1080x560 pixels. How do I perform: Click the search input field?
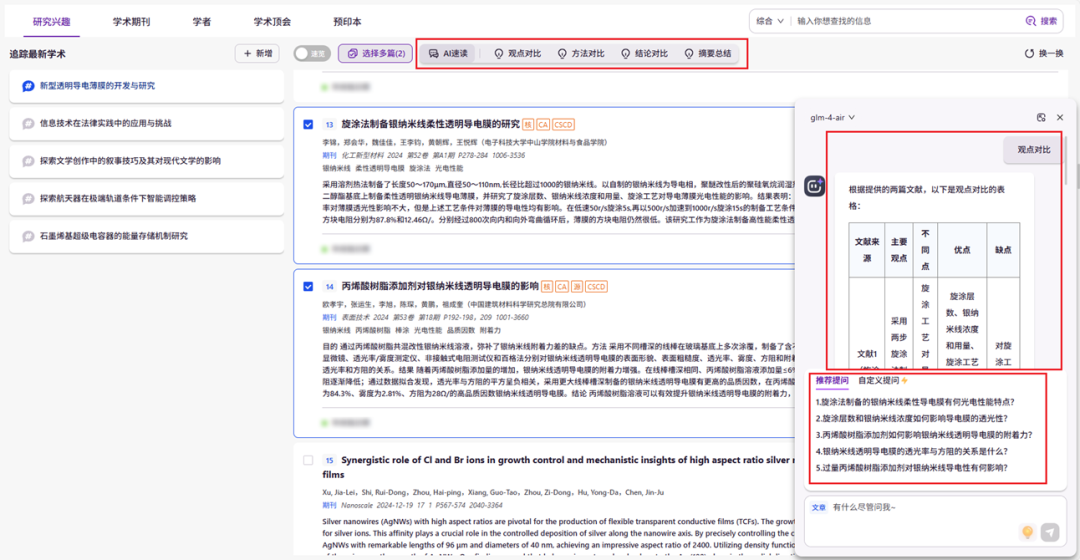900,20
